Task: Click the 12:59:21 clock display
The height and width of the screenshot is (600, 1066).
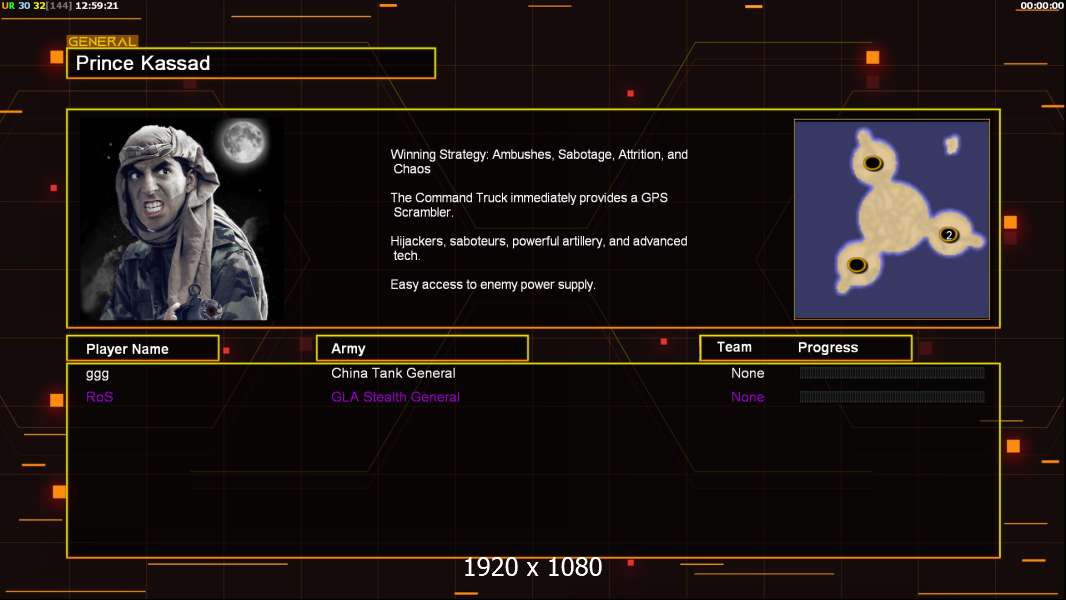Action: 97,5
